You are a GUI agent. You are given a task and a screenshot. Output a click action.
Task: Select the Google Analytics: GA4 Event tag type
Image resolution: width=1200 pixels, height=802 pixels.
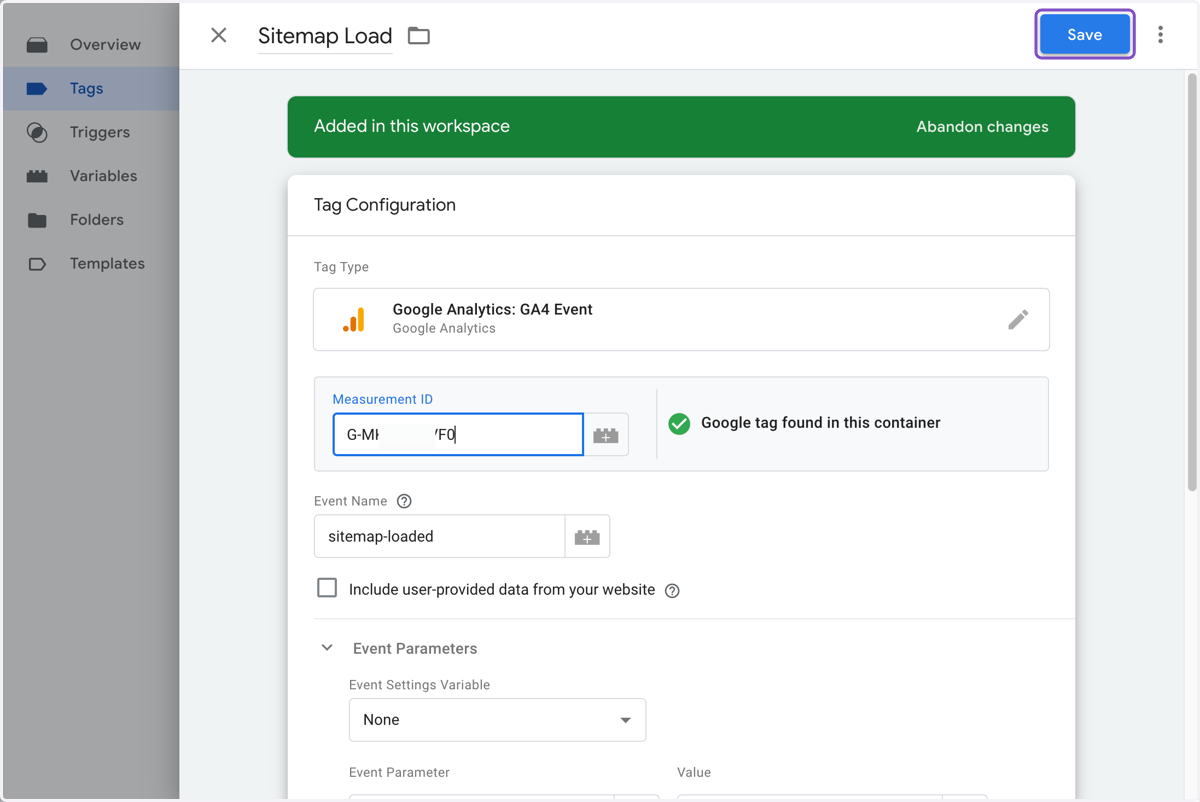pos(681,320)
